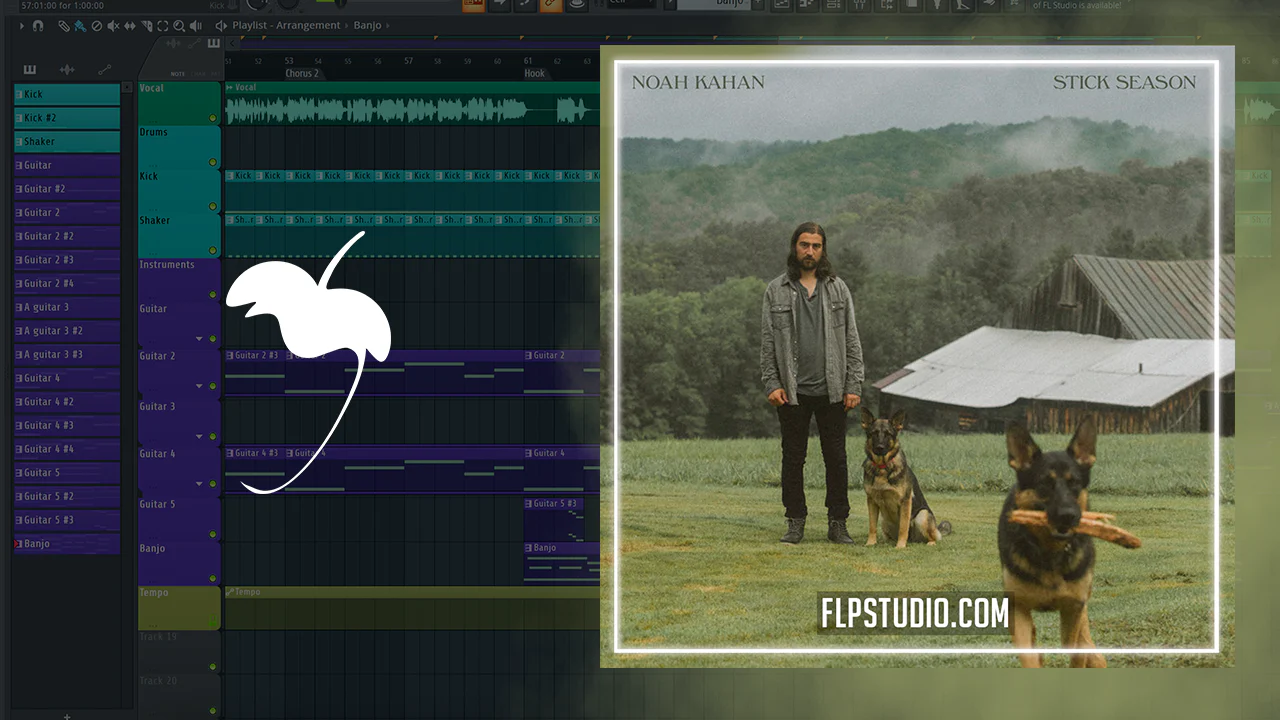Add new pattern with picker plus button
This screenshot has height=720, width=1280.
67,715
